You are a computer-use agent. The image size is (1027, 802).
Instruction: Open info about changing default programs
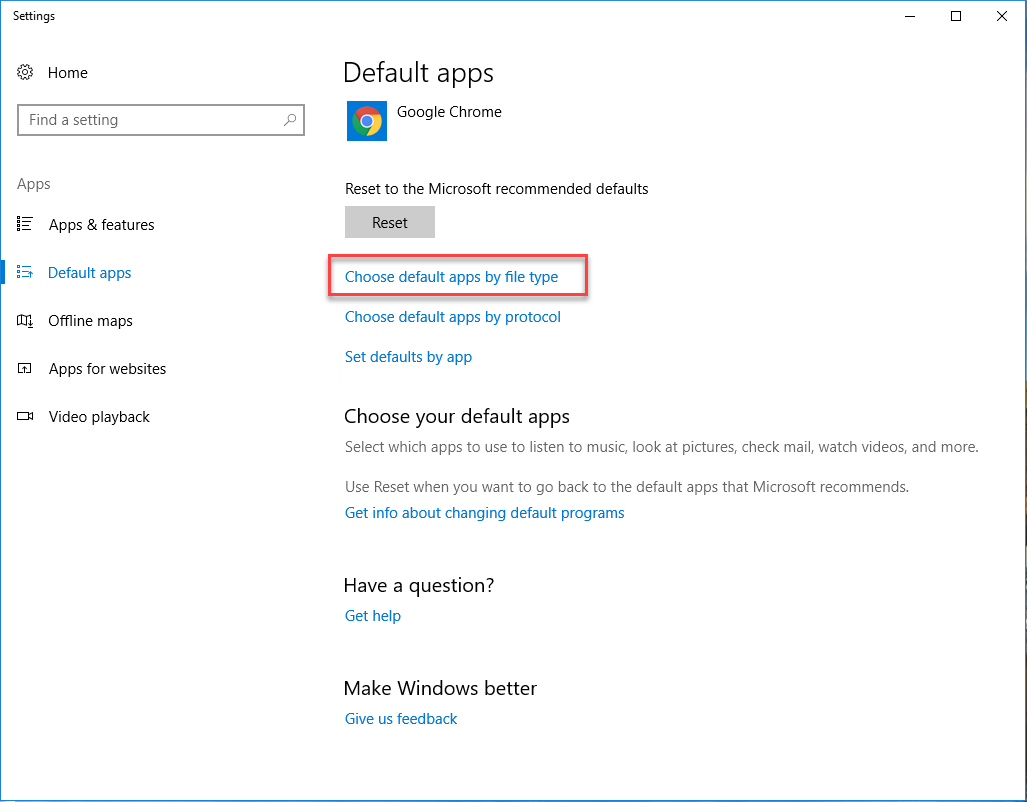click(x=484, y=512)
